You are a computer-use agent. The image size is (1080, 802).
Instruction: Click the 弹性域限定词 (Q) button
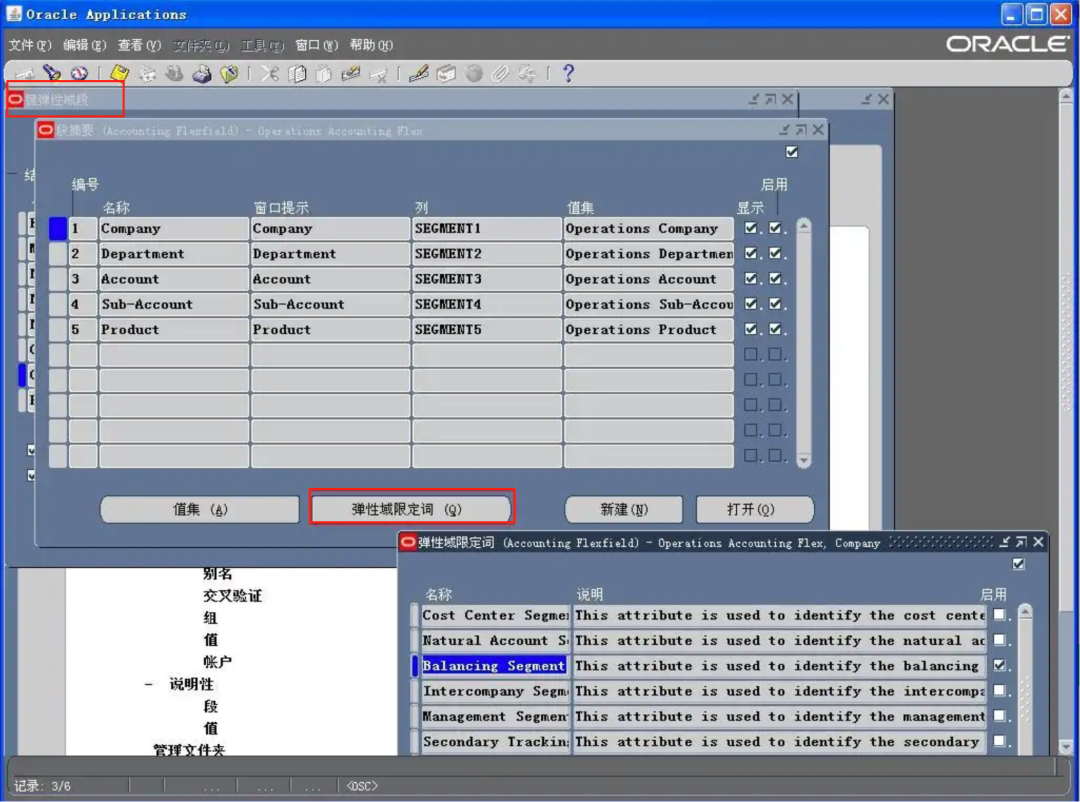(412, 509)
